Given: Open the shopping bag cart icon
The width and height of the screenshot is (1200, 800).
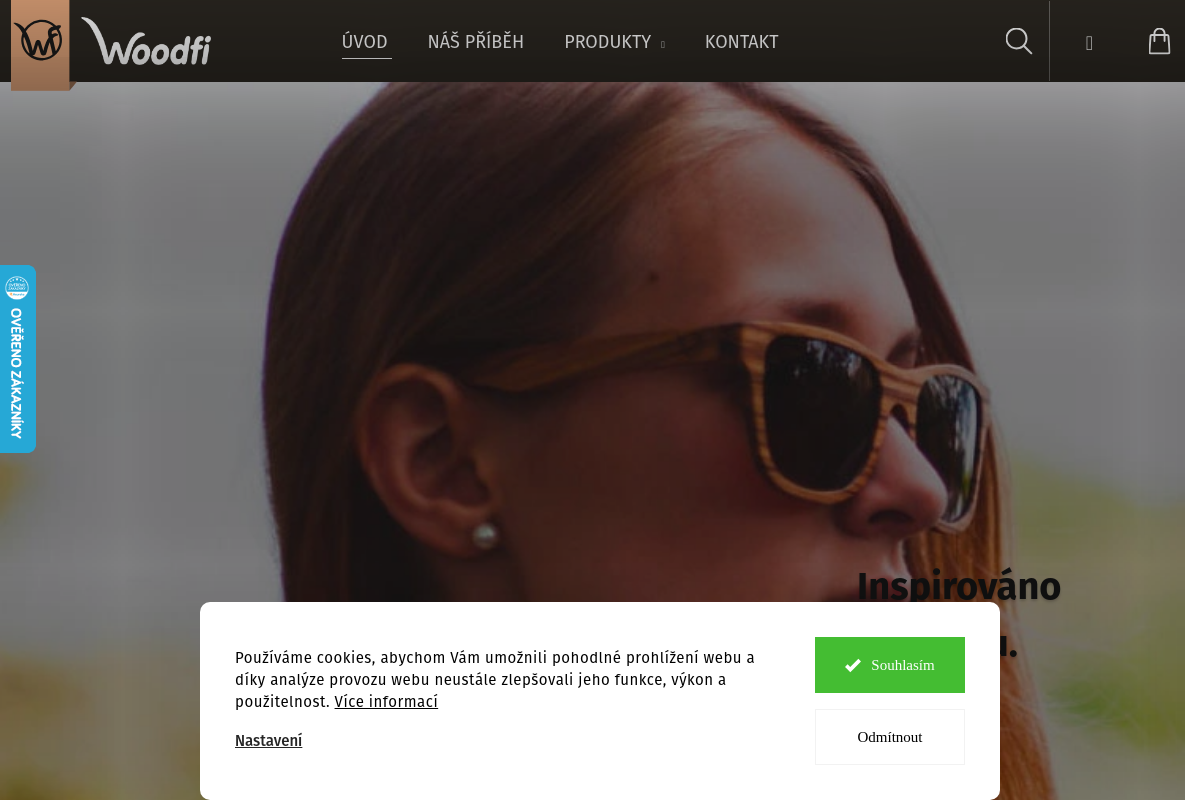Looking at the screenshot, I should point(1159,41).
